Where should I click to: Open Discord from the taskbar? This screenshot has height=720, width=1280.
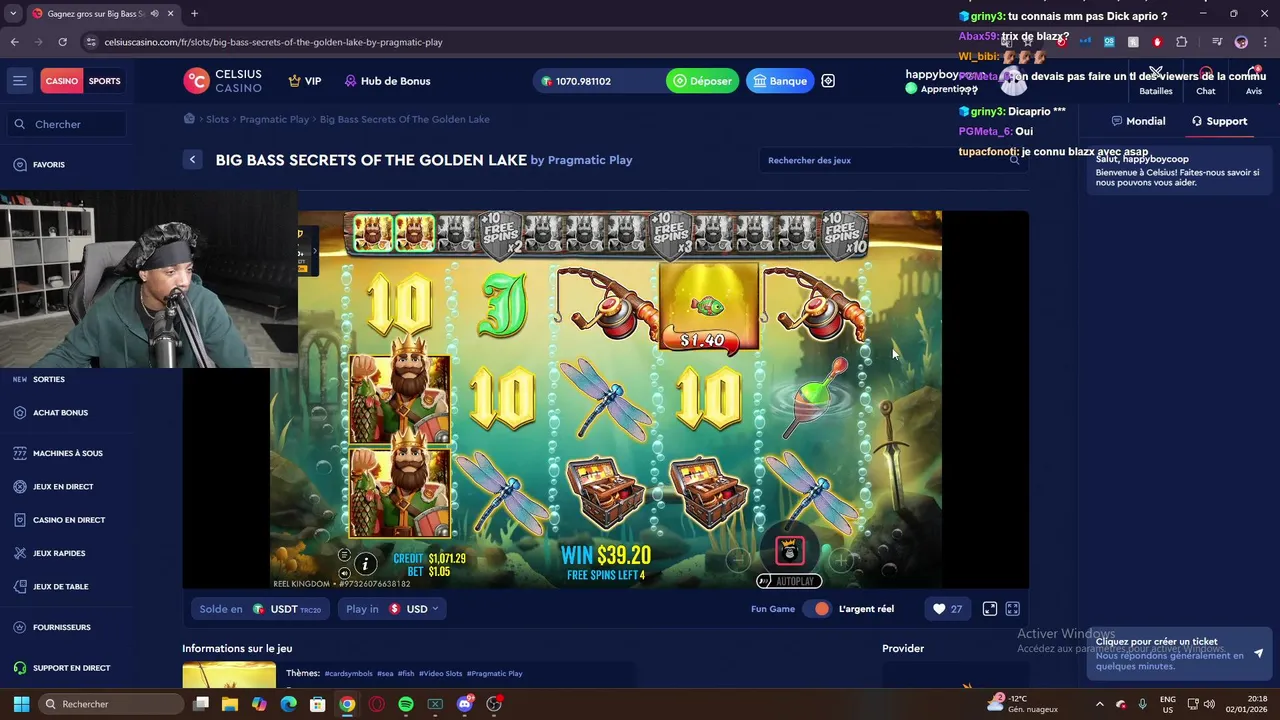click(x=464, y=704)
